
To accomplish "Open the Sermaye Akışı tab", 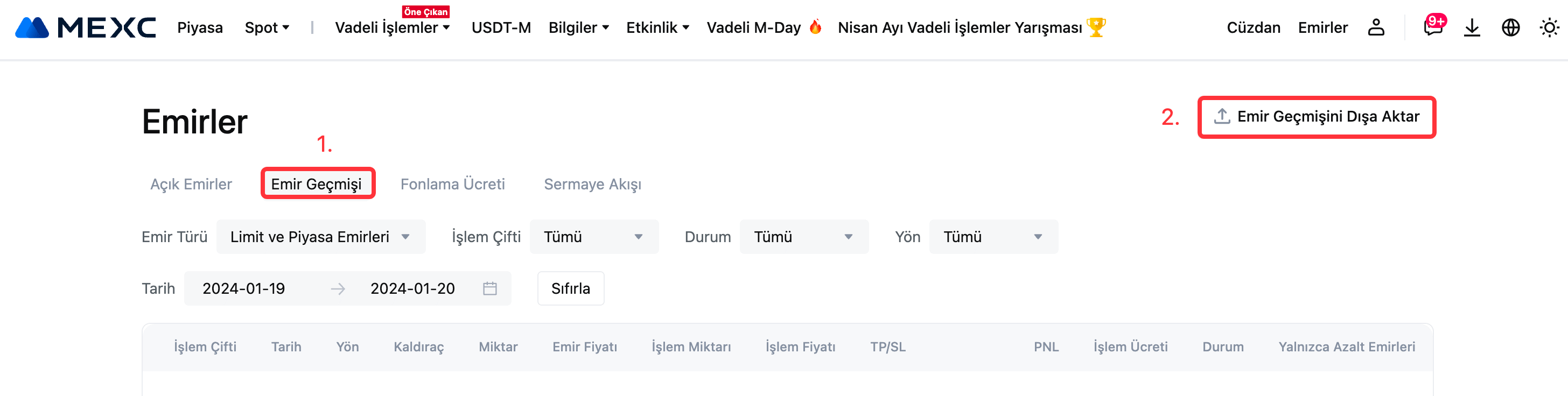I will point(592,185).
